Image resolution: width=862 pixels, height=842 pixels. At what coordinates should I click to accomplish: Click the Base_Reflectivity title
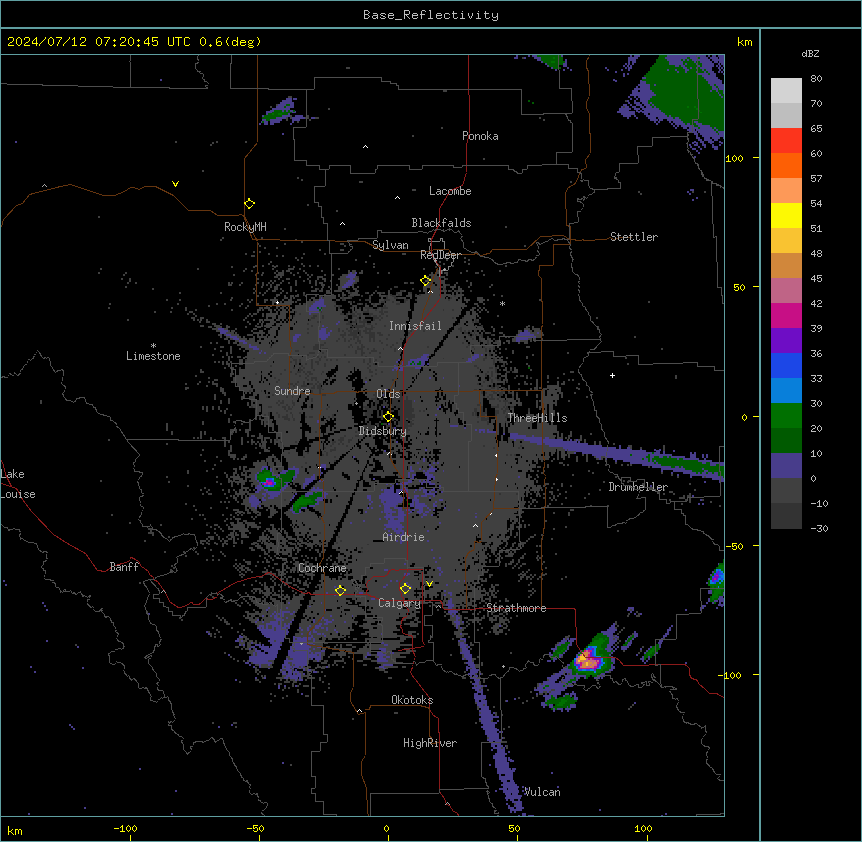[x=431, y=15]
